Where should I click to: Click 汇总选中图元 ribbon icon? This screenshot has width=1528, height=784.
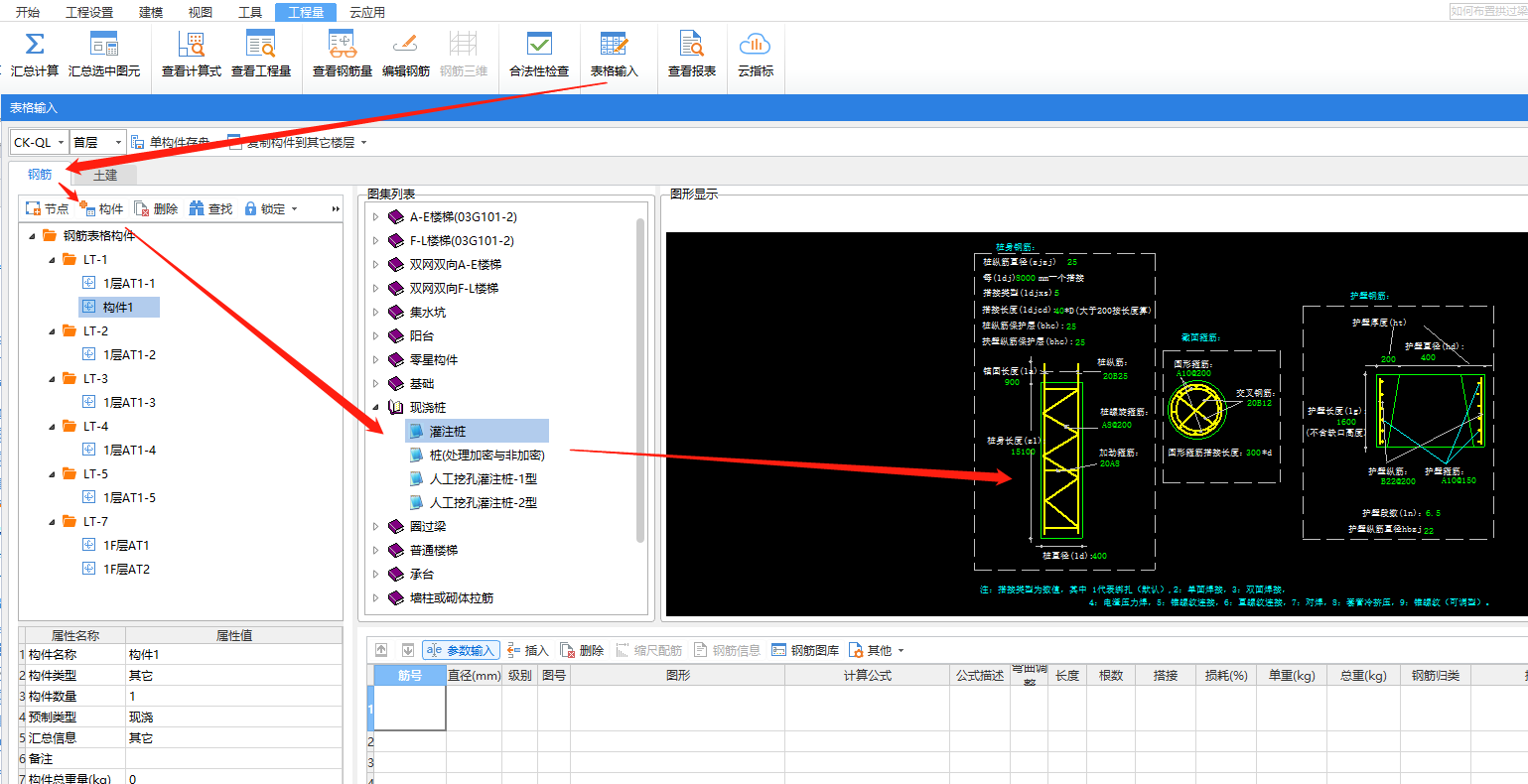click(x=104, y=45)
